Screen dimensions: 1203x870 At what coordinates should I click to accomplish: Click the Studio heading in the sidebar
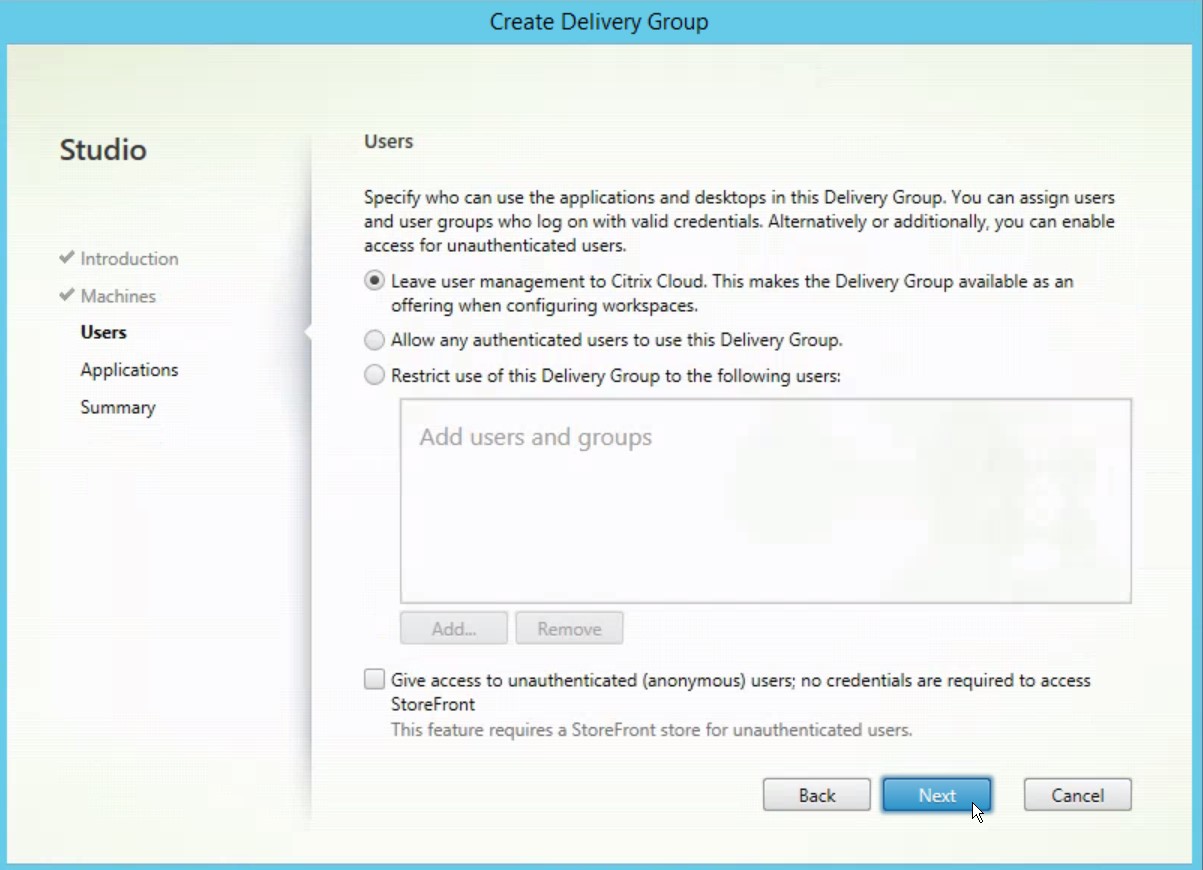coord(103,150)
